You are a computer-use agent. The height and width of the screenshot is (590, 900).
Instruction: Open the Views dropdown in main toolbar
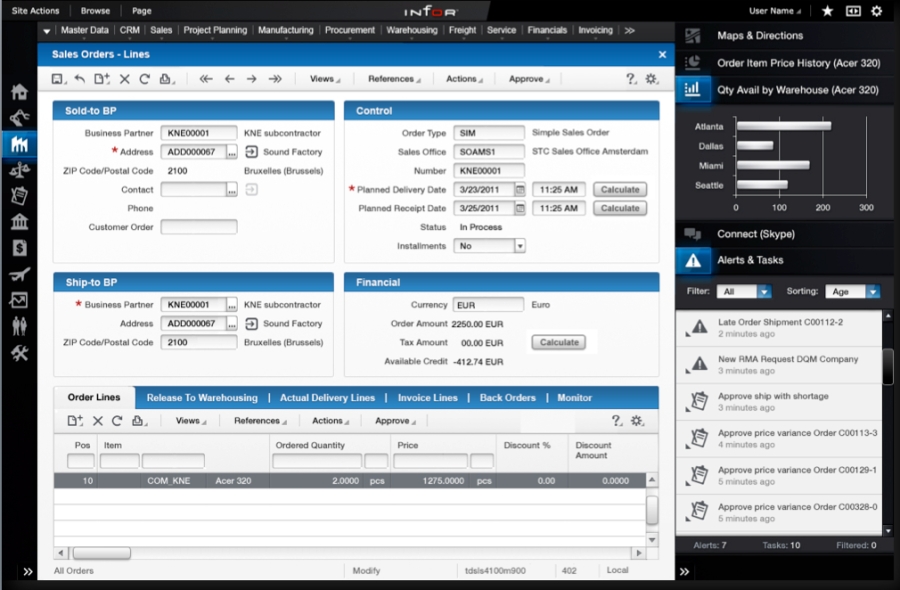coord(324,79)
